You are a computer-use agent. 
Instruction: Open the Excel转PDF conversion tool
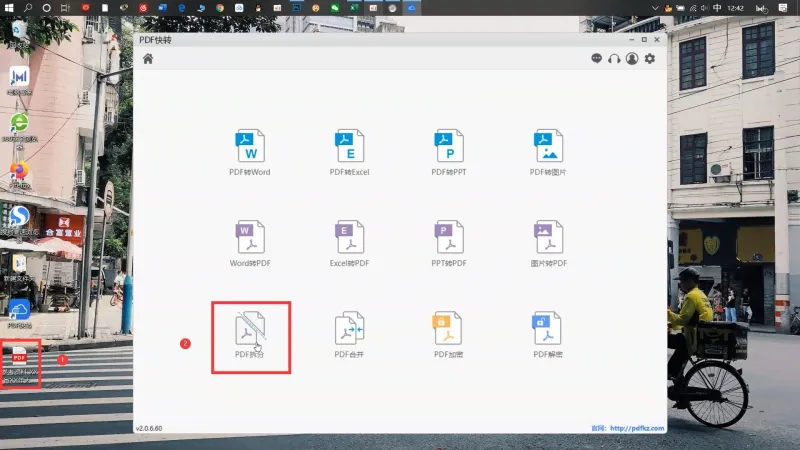(x=349, y=243)
